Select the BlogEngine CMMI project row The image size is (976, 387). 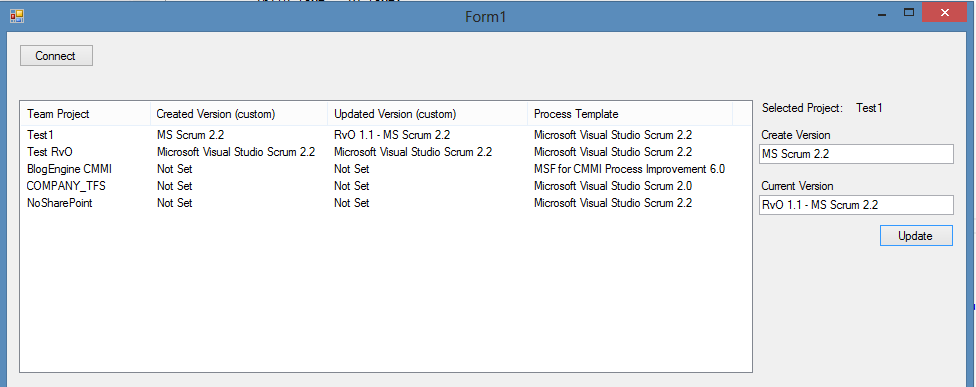coord(385,169)
